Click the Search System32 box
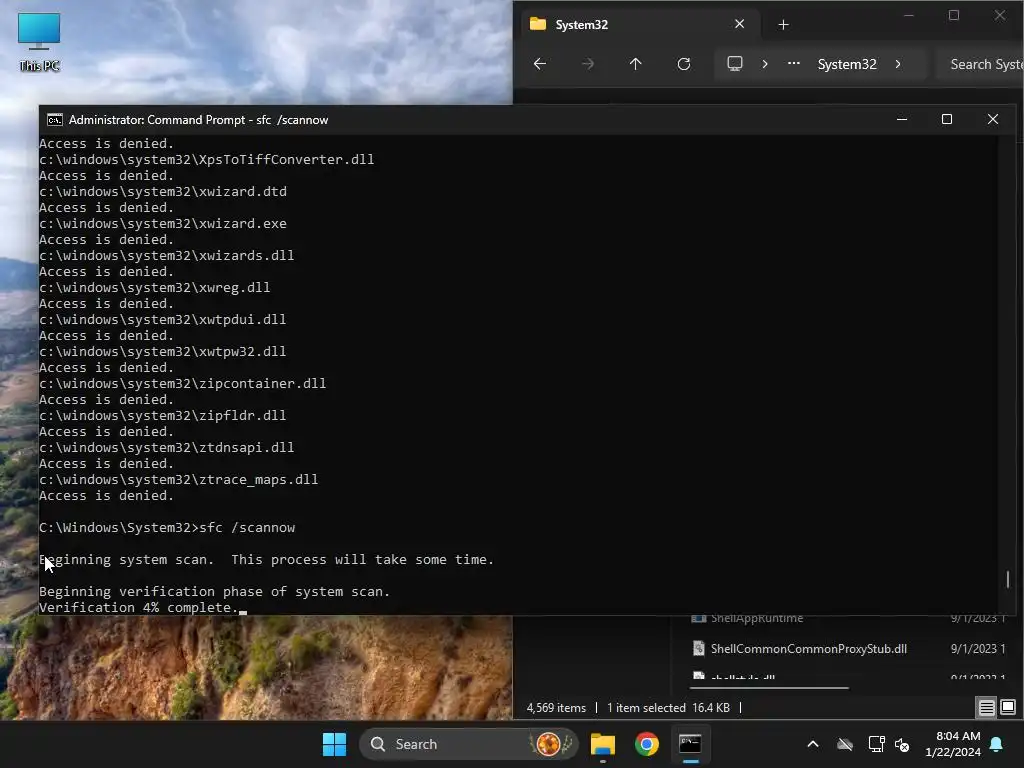The image size is (1024, 768). [980, 64]
